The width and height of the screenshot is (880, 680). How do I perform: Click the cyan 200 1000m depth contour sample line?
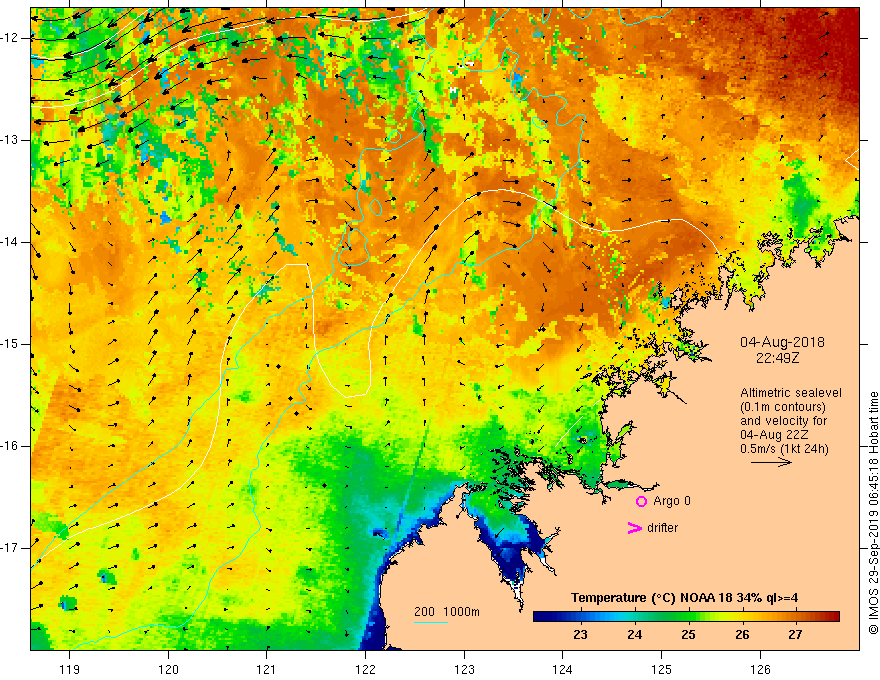[x=431, y=622]
